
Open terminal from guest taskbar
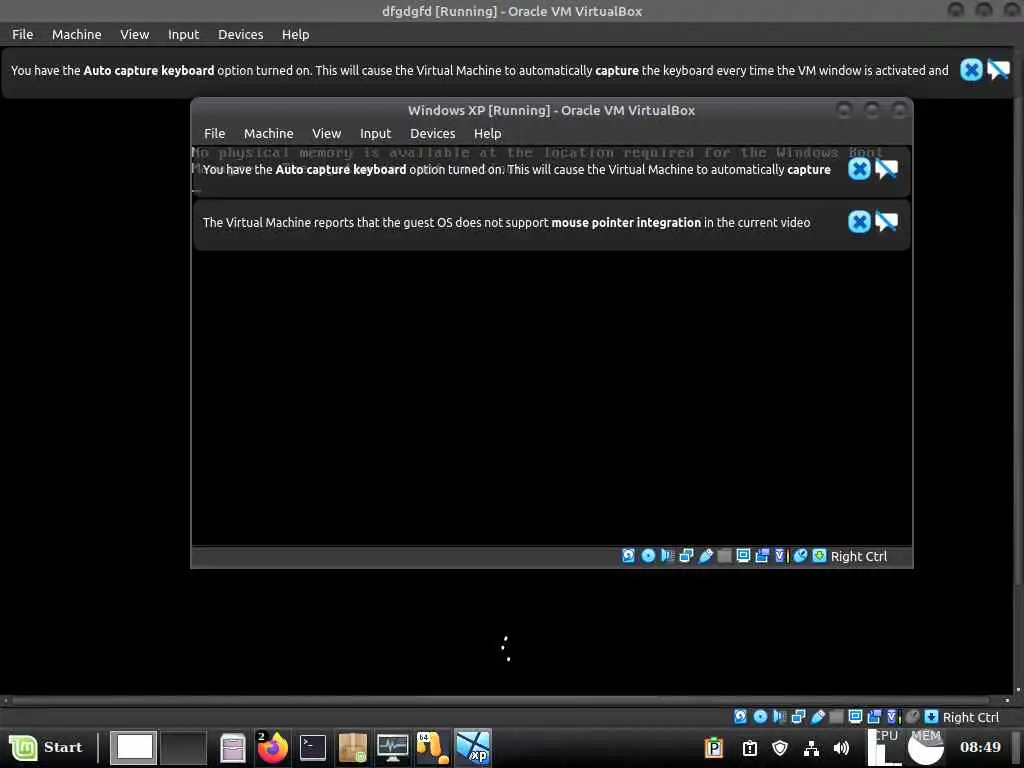coord(313,747)
